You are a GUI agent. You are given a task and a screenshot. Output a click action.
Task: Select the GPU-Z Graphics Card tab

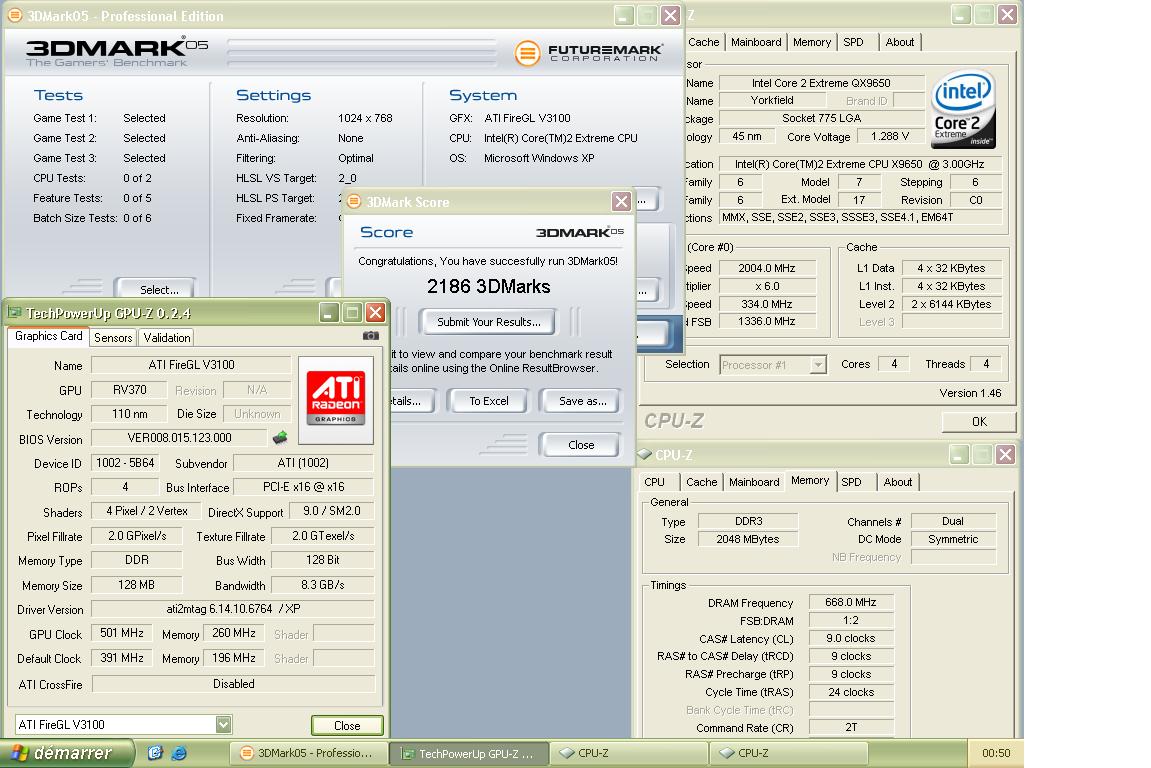(x=48, y=336)
